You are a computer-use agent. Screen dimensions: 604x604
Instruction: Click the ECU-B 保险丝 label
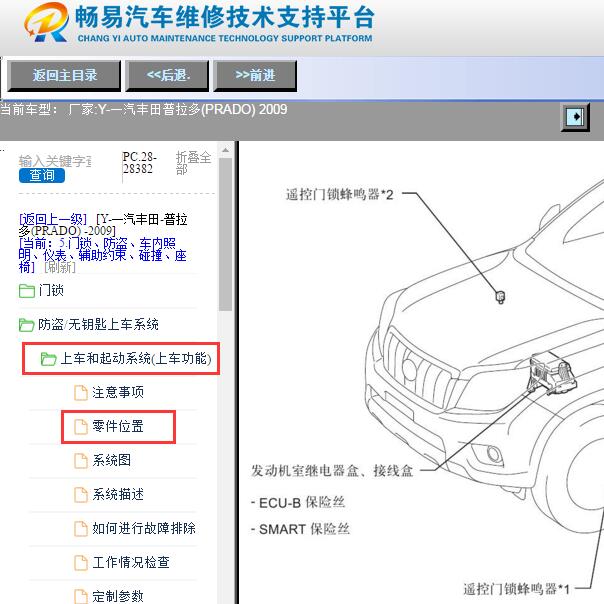pos(298,502)
